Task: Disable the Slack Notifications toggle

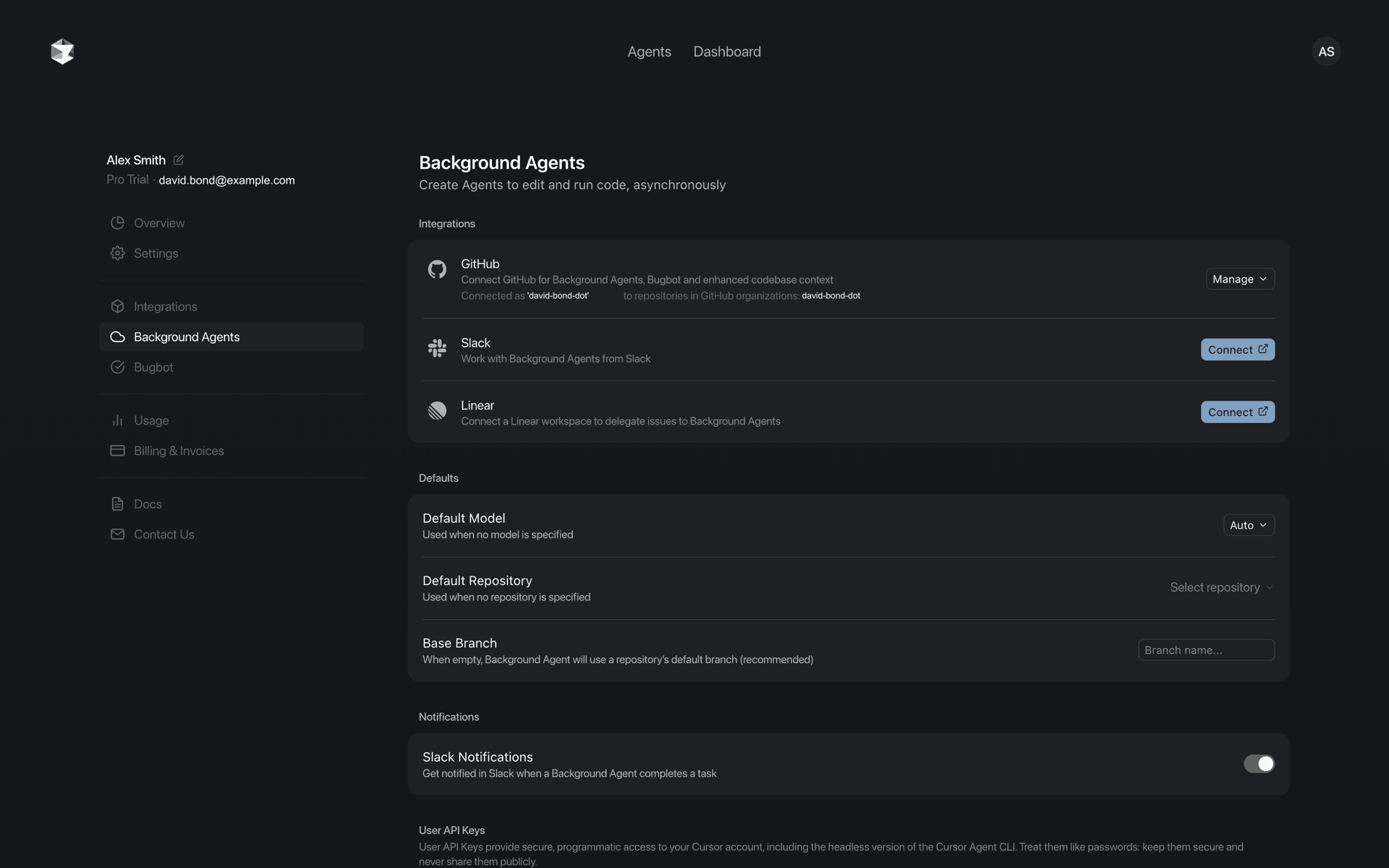Action: (x=1259, y=764)
